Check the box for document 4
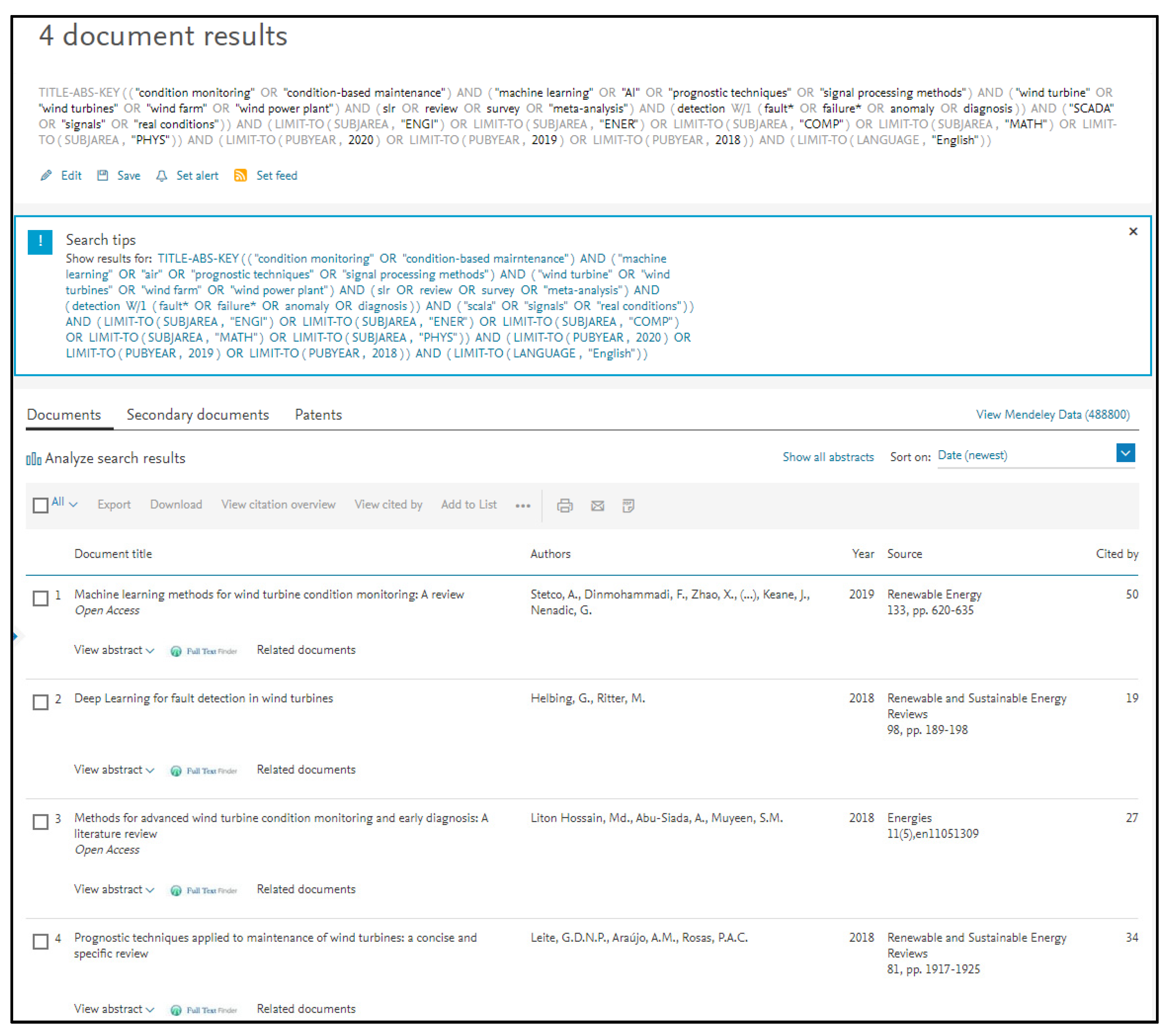The height and width of the screenshot is (1036, 1171). click(x=41, y=941)
